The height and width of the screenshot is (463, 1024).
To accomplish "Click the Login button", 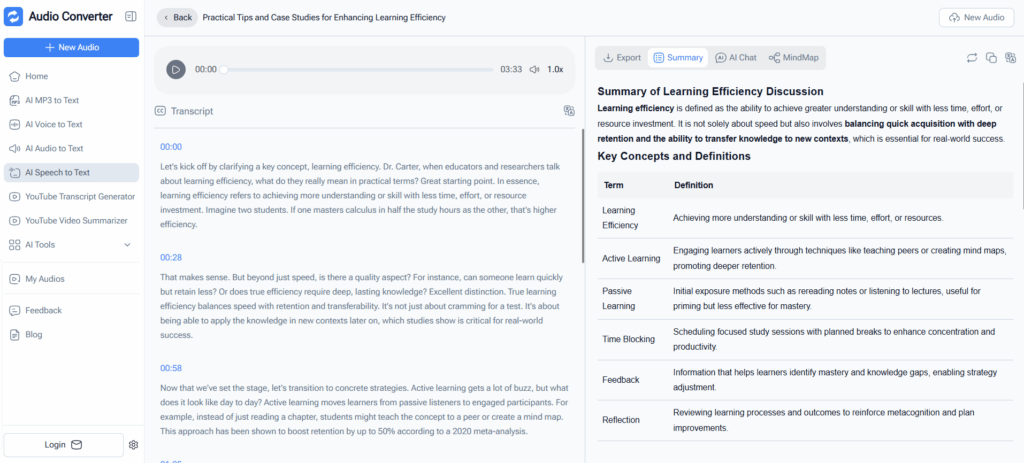I will click(63, 445).
